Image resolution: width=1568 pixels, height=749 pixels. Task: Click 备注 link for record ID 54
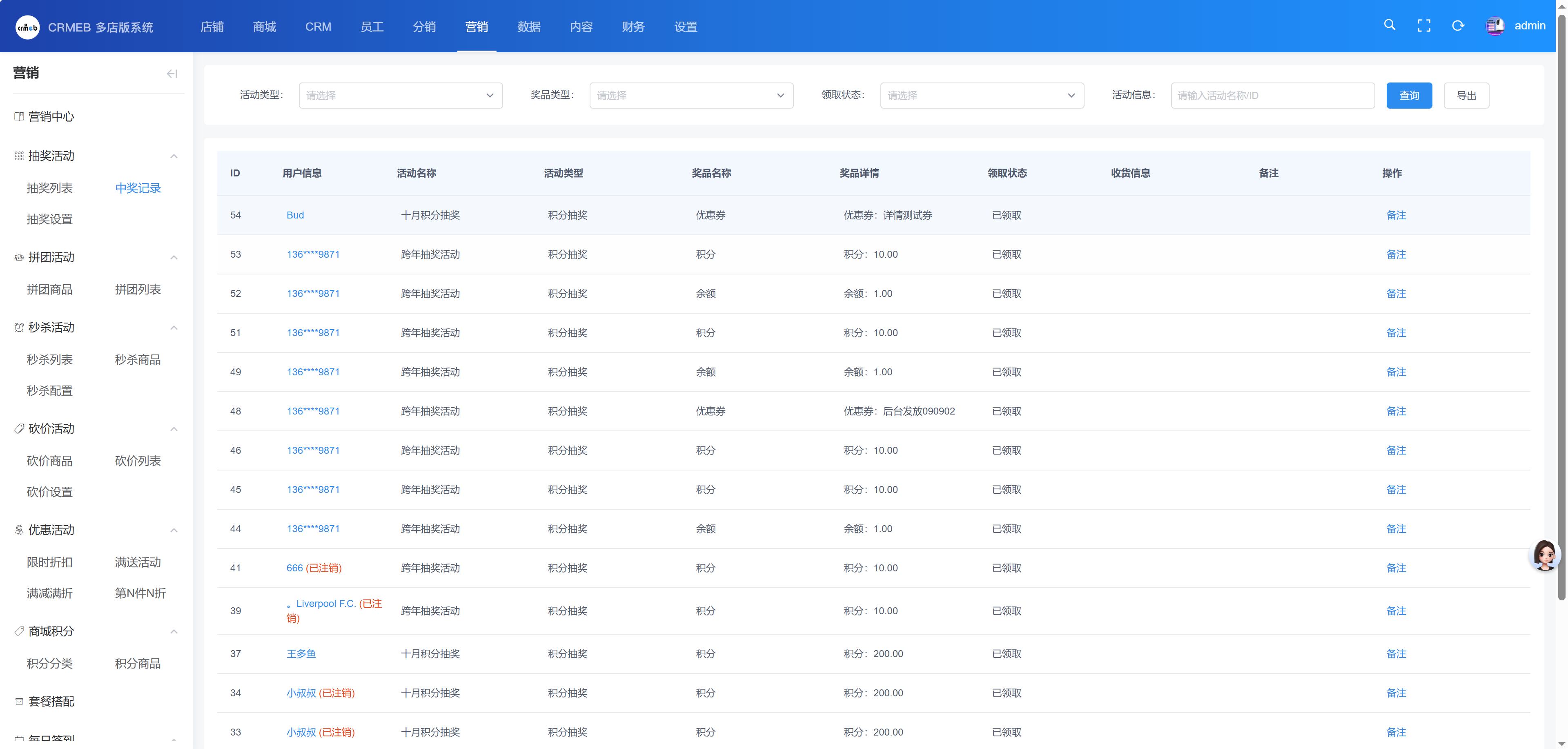coord(1396,215)
